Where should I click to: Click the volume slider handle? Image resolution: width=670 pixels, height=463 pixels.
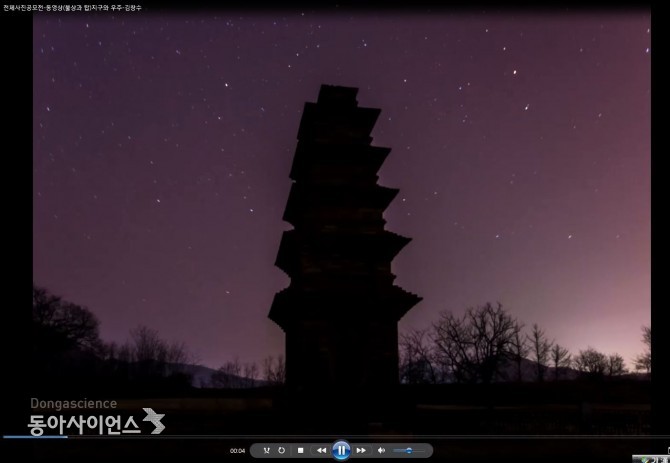click(409, 451)
